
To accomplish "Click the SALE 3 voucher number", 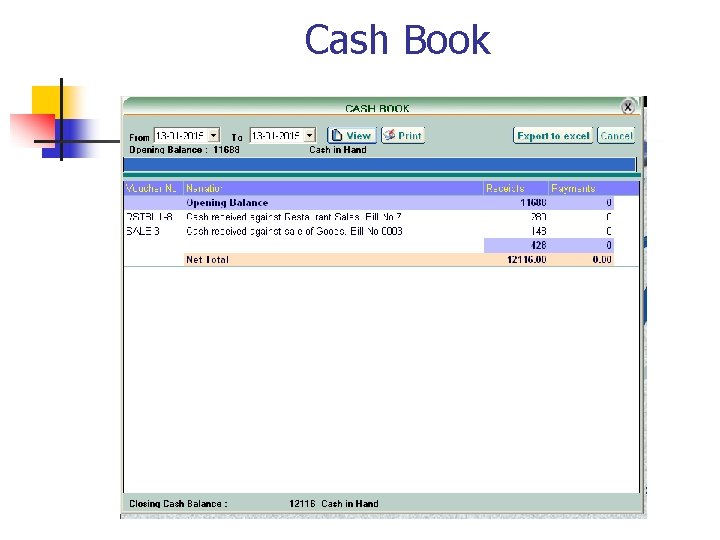I will click(x=143, y=231).
